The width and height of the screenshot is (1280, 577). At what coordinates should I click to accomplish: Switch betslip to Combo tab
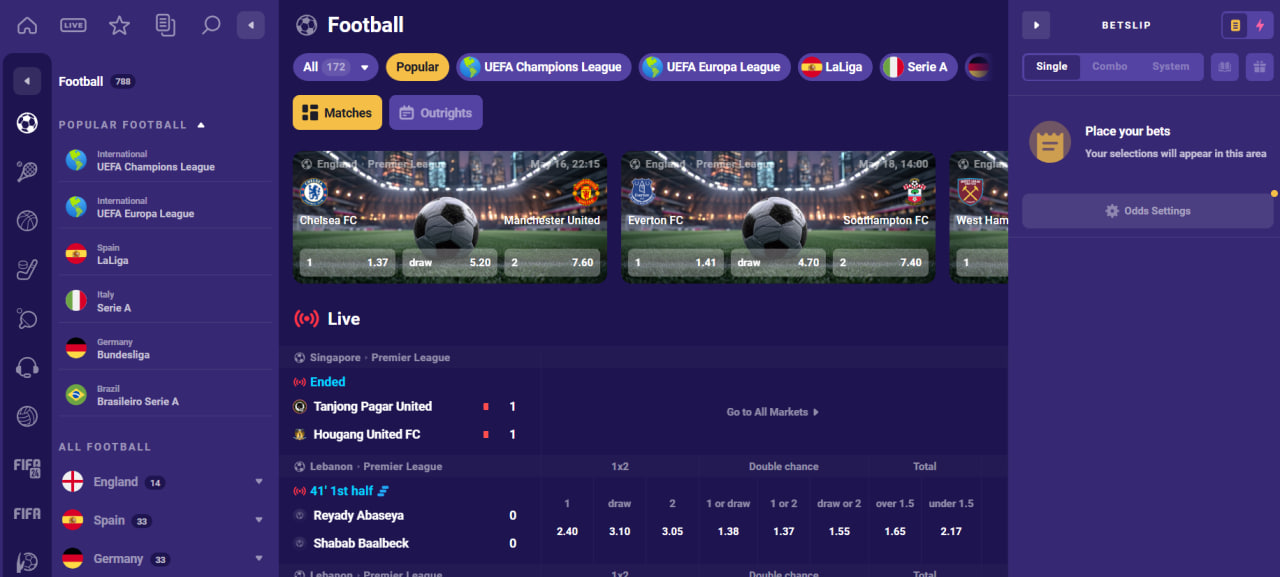[x=1109, y=67]
